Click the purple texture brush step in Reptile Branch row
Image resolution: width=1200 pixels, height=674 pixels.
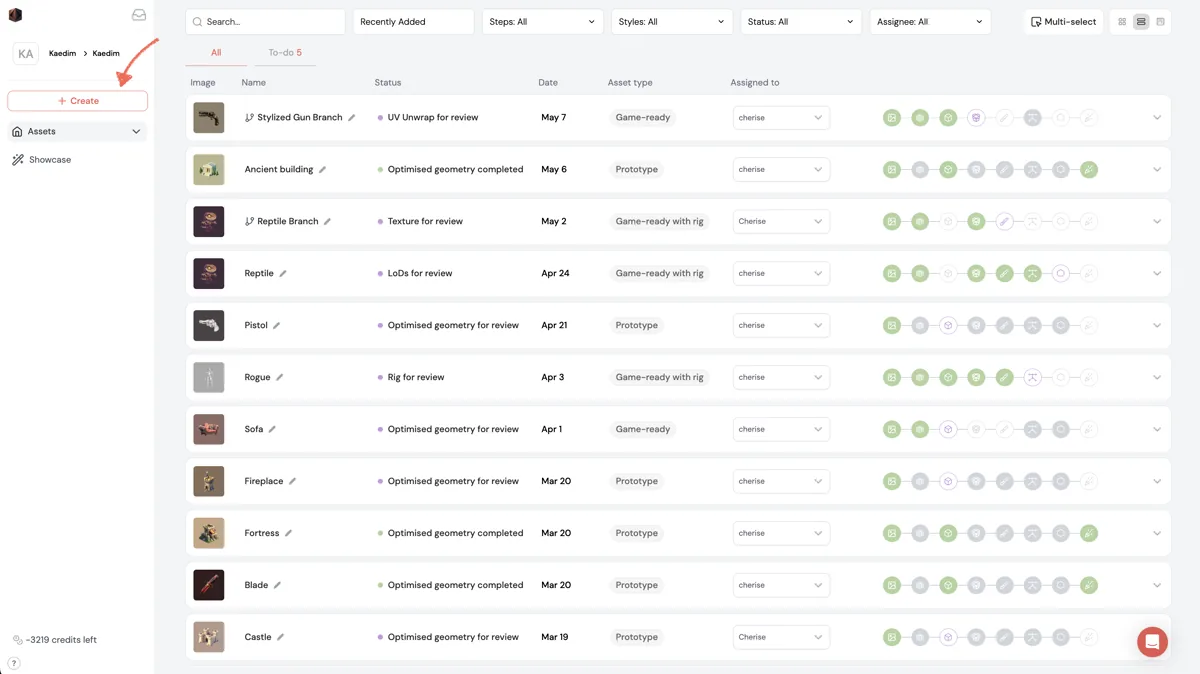(1004, 222)
